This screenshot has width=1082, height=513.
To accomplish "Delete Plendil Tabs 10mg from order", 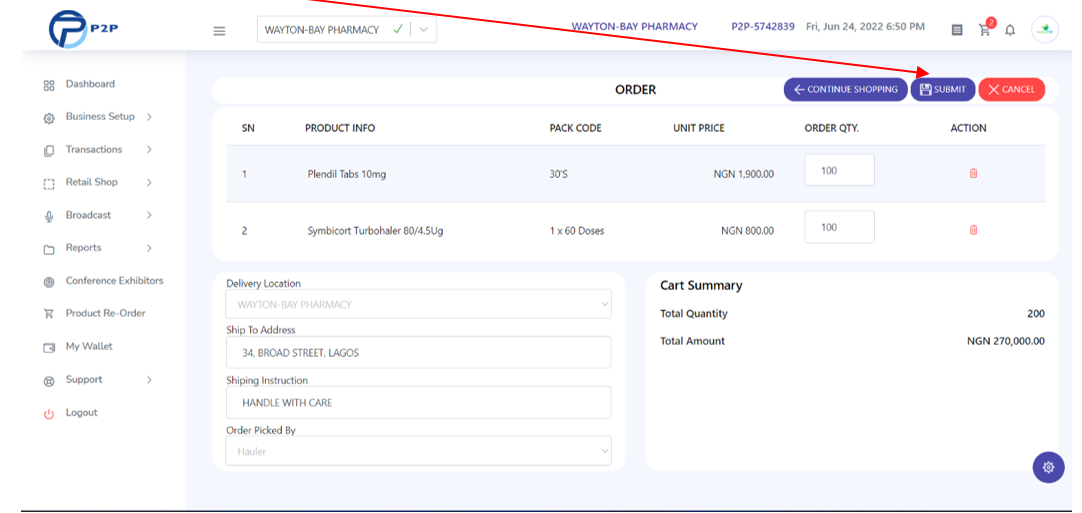I will tap(974, 173).
